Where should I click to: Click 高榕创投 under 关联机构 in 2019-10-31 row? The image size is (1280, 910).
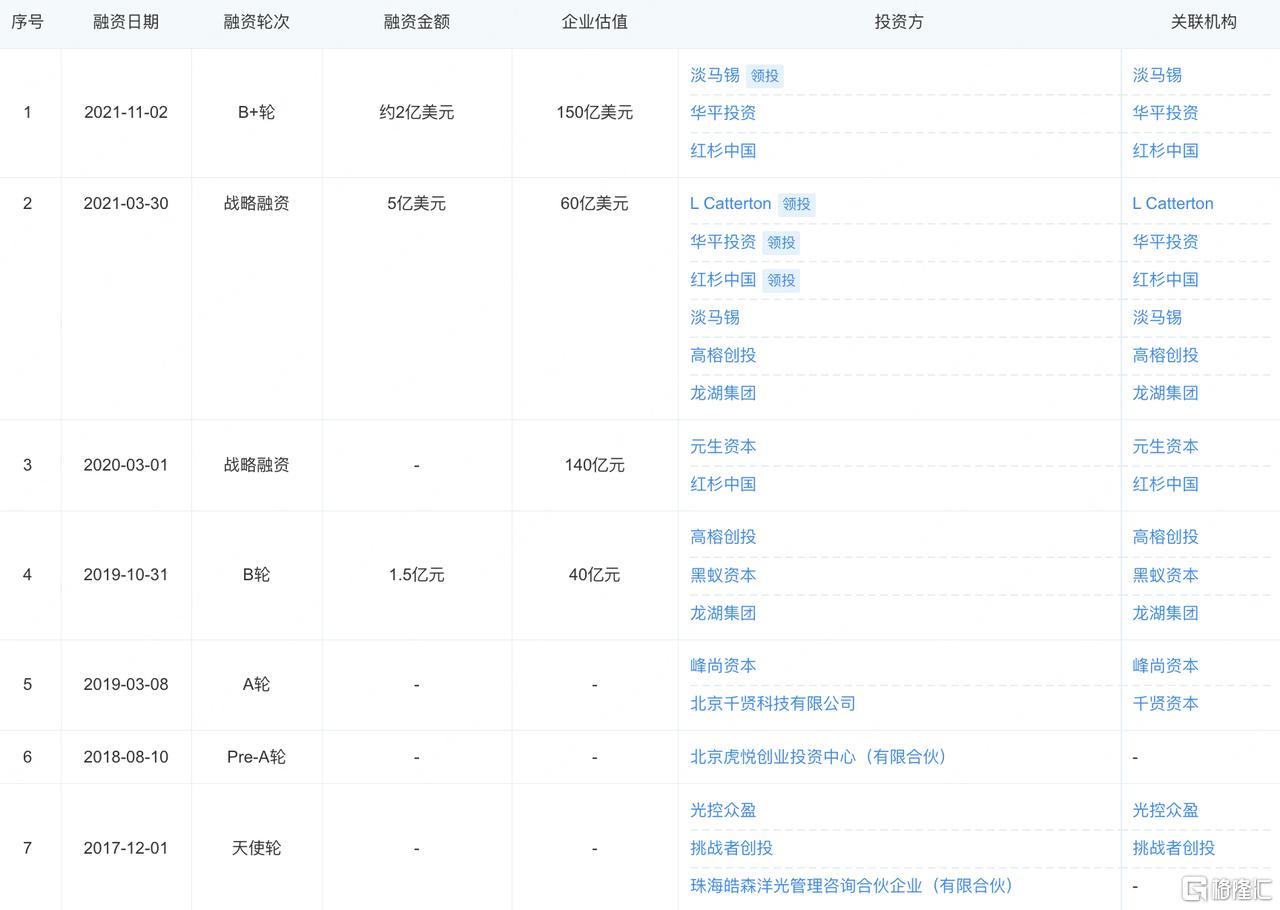(x=1165, y=538)
